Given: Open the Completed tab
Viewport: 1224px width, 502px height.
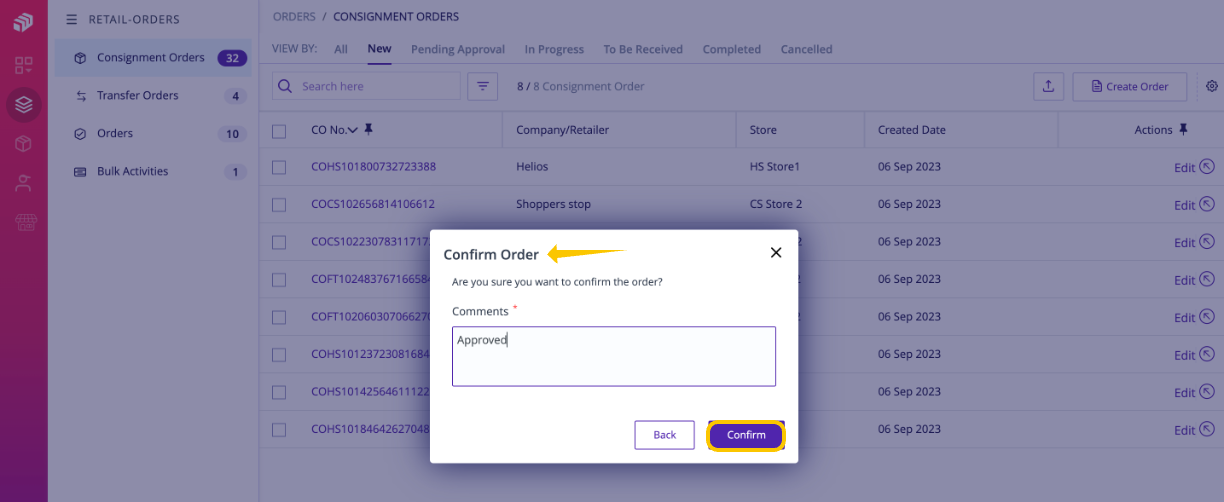Looking at the screenshot, I should point(731,49).
